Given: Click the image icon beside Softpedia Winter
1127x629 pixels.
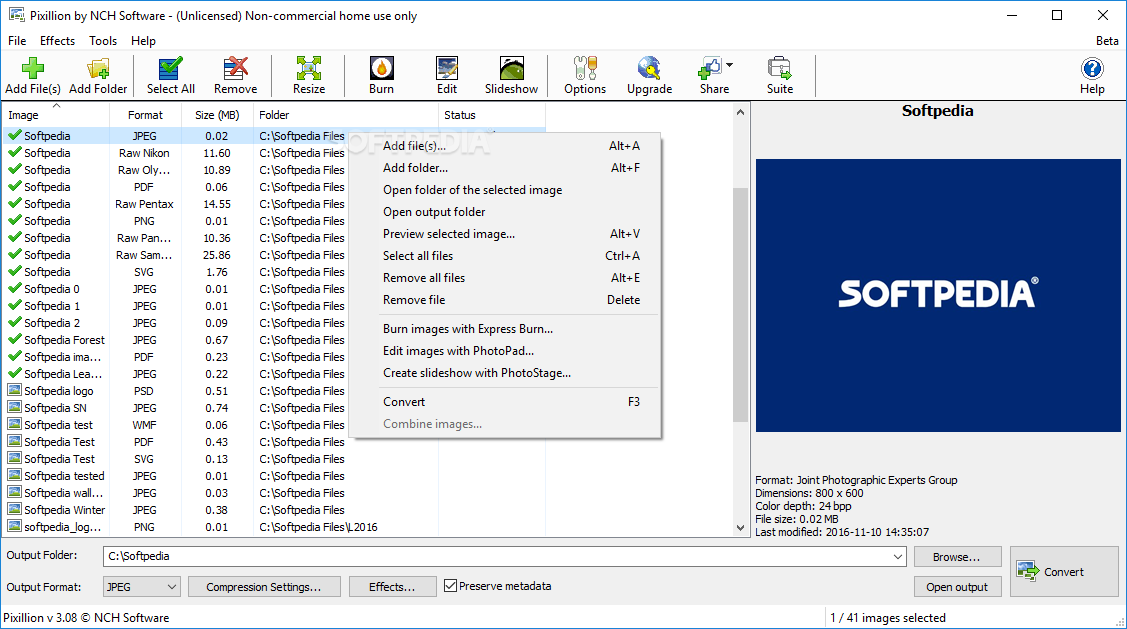Looking at the screenshot, I should pyautogui.click(x=14, y=510).
